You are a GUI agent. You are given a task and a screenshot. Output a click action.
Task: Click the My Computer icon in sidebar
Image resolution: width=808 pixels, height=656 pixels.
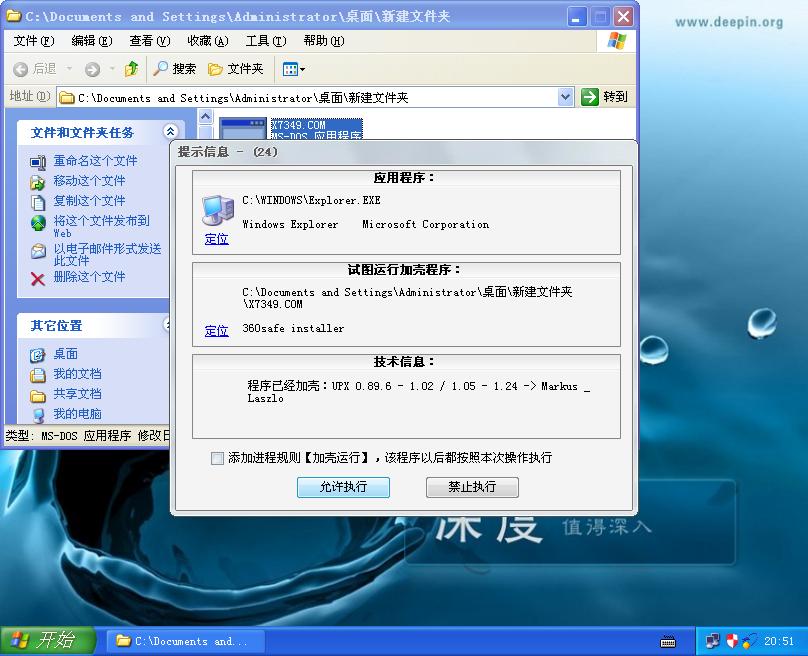click(38, 415)
